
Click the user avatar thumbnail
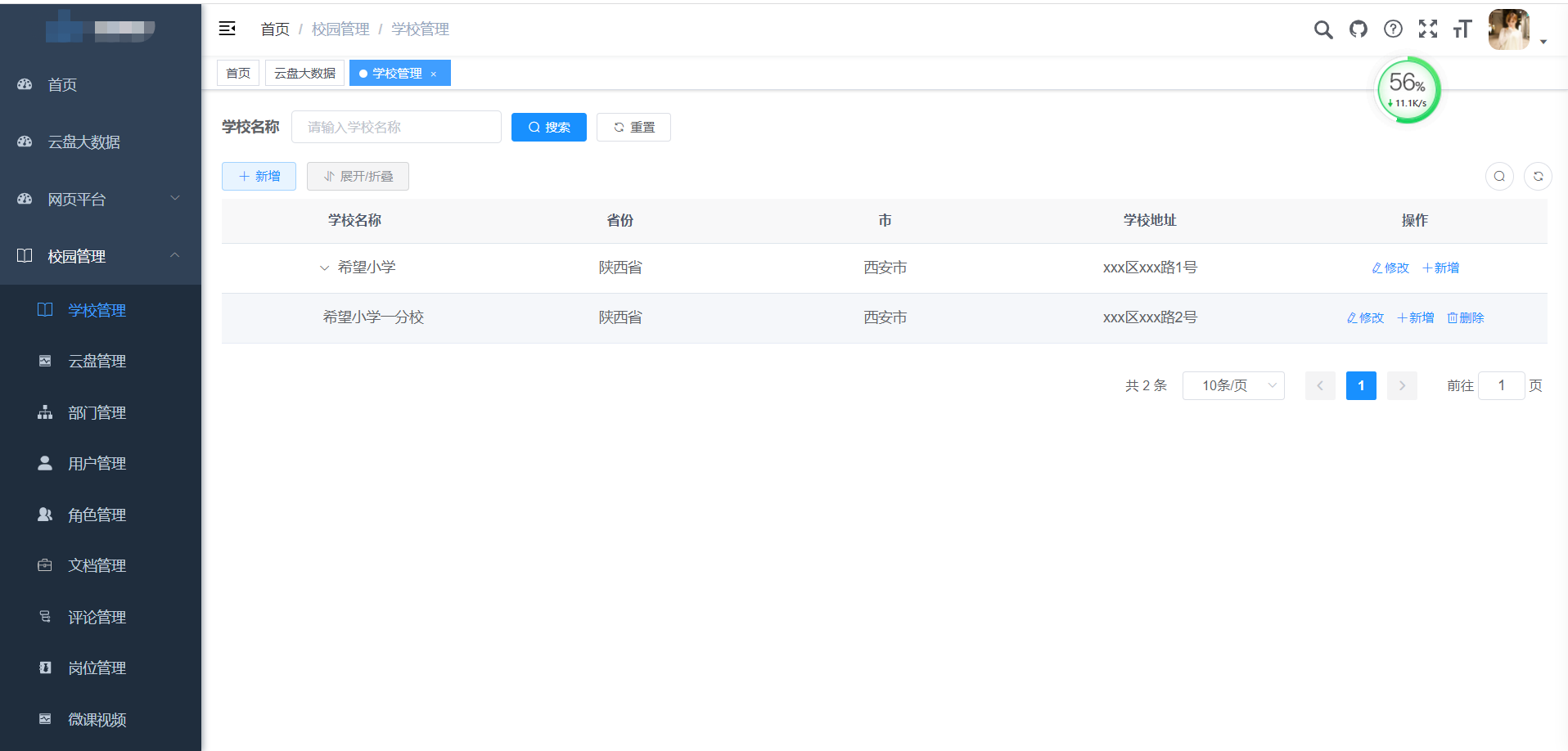click(1507, 29)
